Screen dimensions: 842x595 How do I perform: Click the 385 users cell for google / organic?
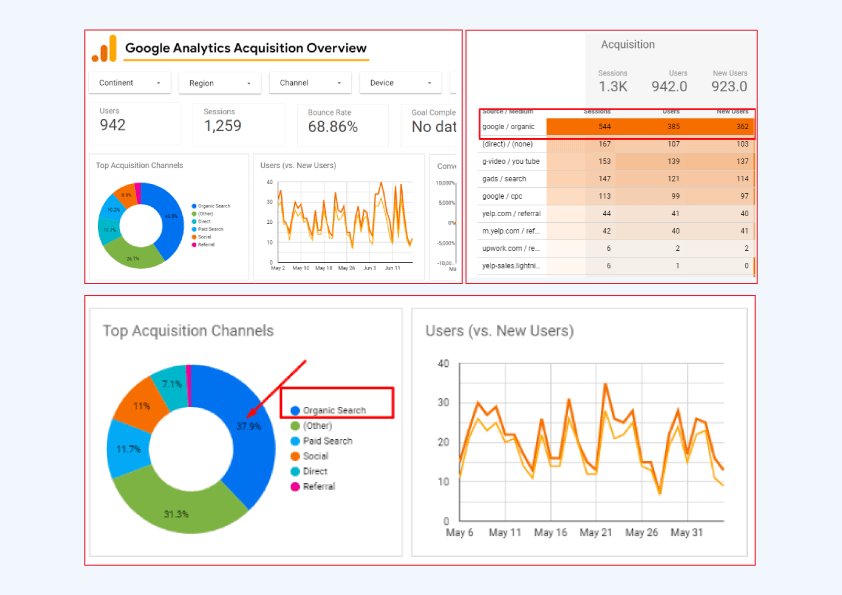(673, 127)
